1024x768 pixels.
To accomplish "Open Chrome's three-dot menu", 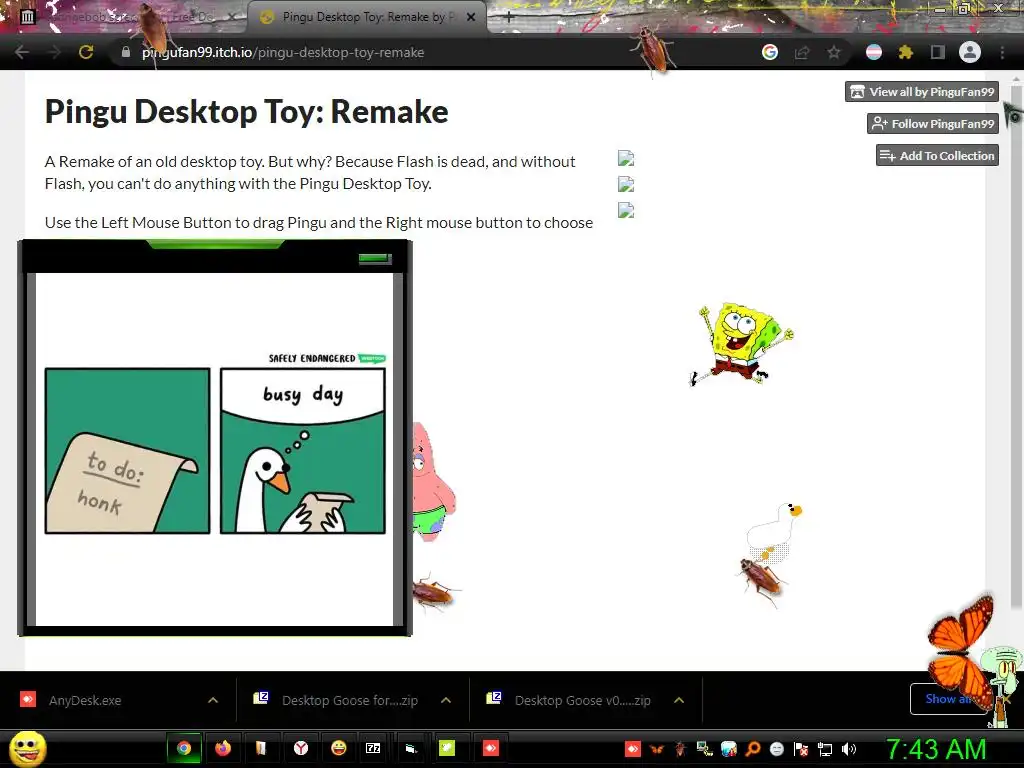I will [x=1002, y=52].
